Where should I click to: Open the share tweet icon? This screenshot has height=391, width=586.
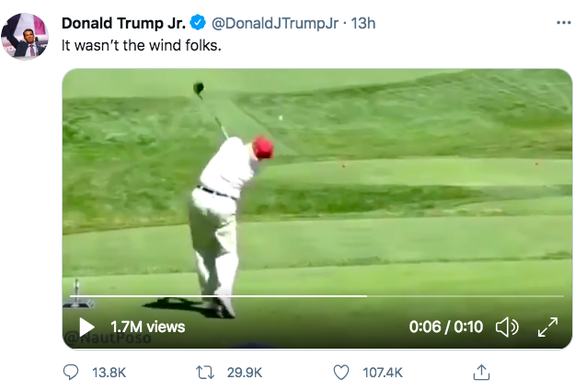481,372
